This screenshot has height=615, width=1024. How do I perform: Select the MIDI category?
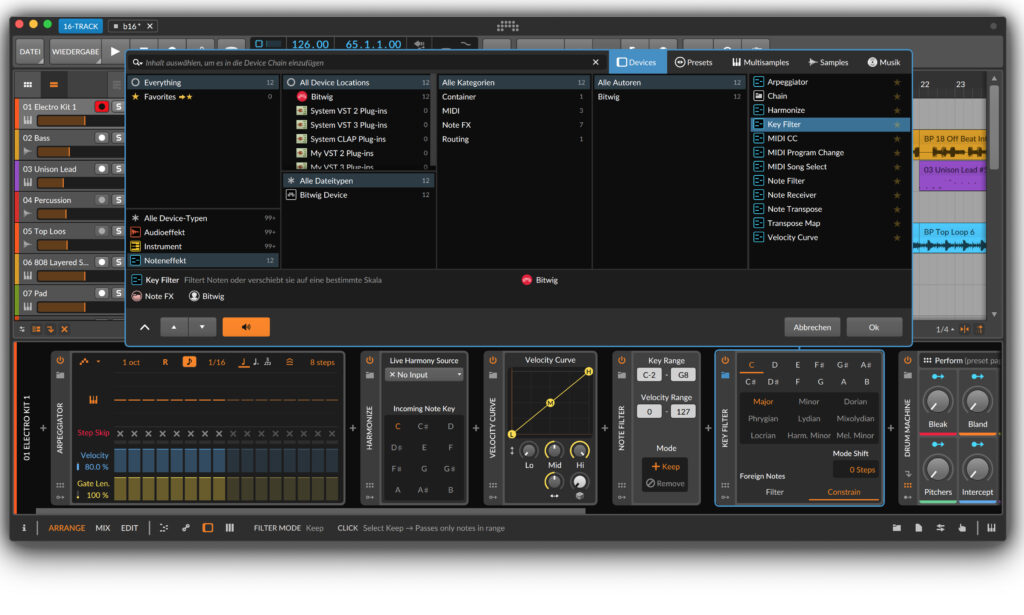[x=512, y=111]
